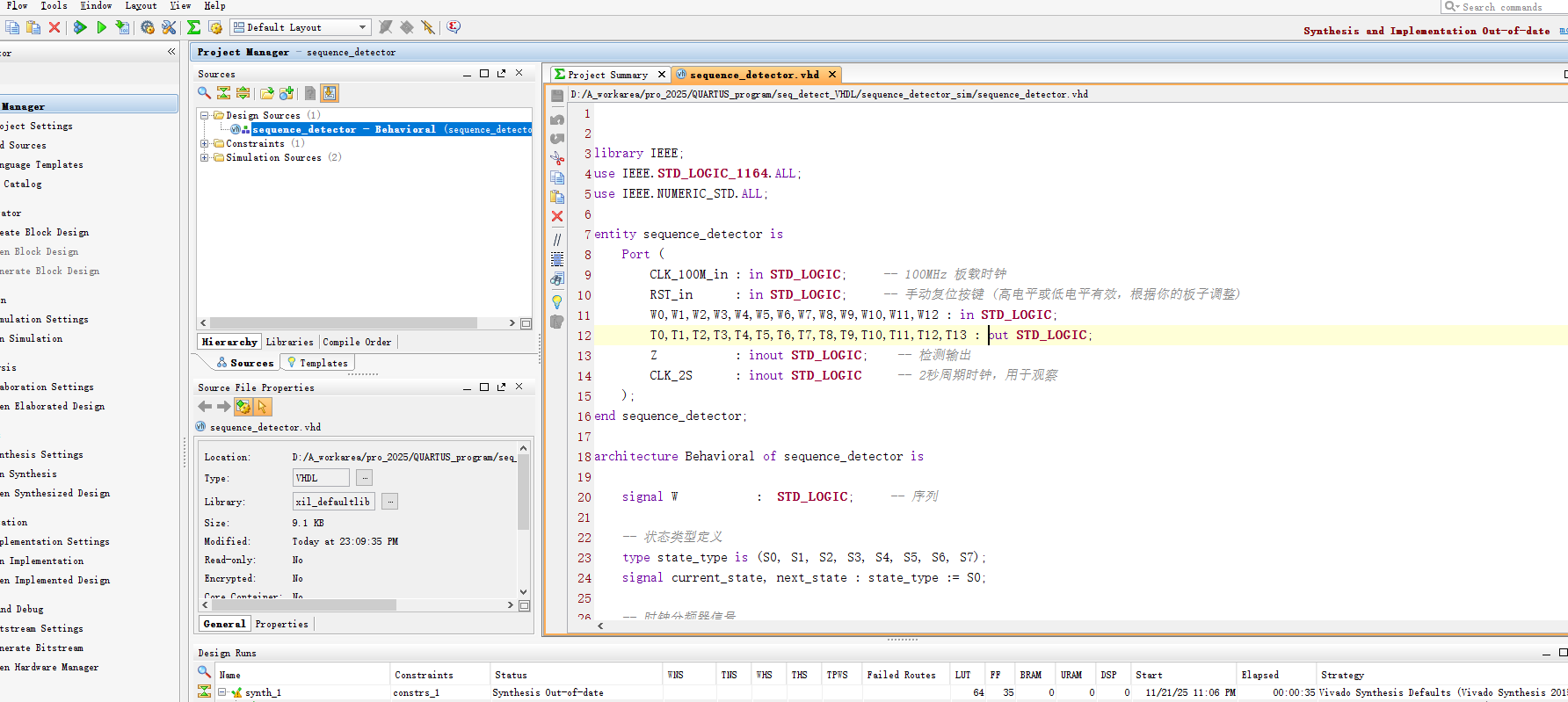Click the Paste icon in main toolbar

[x=33, y=27]
